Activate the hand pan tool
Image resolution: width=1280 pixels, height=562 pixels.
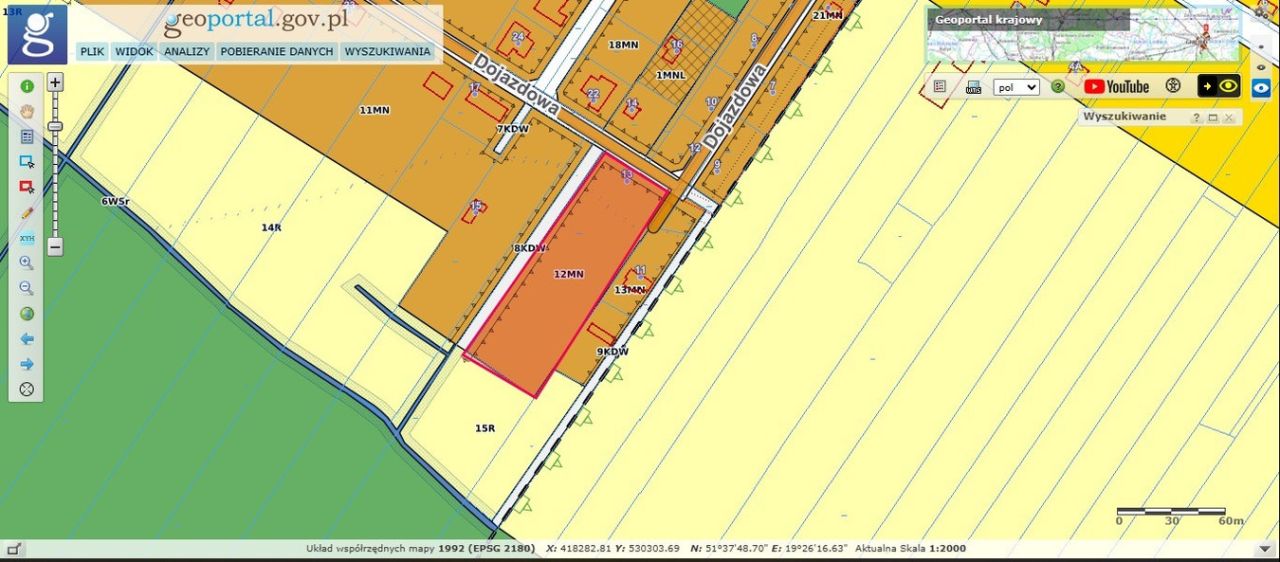[27, 111]
